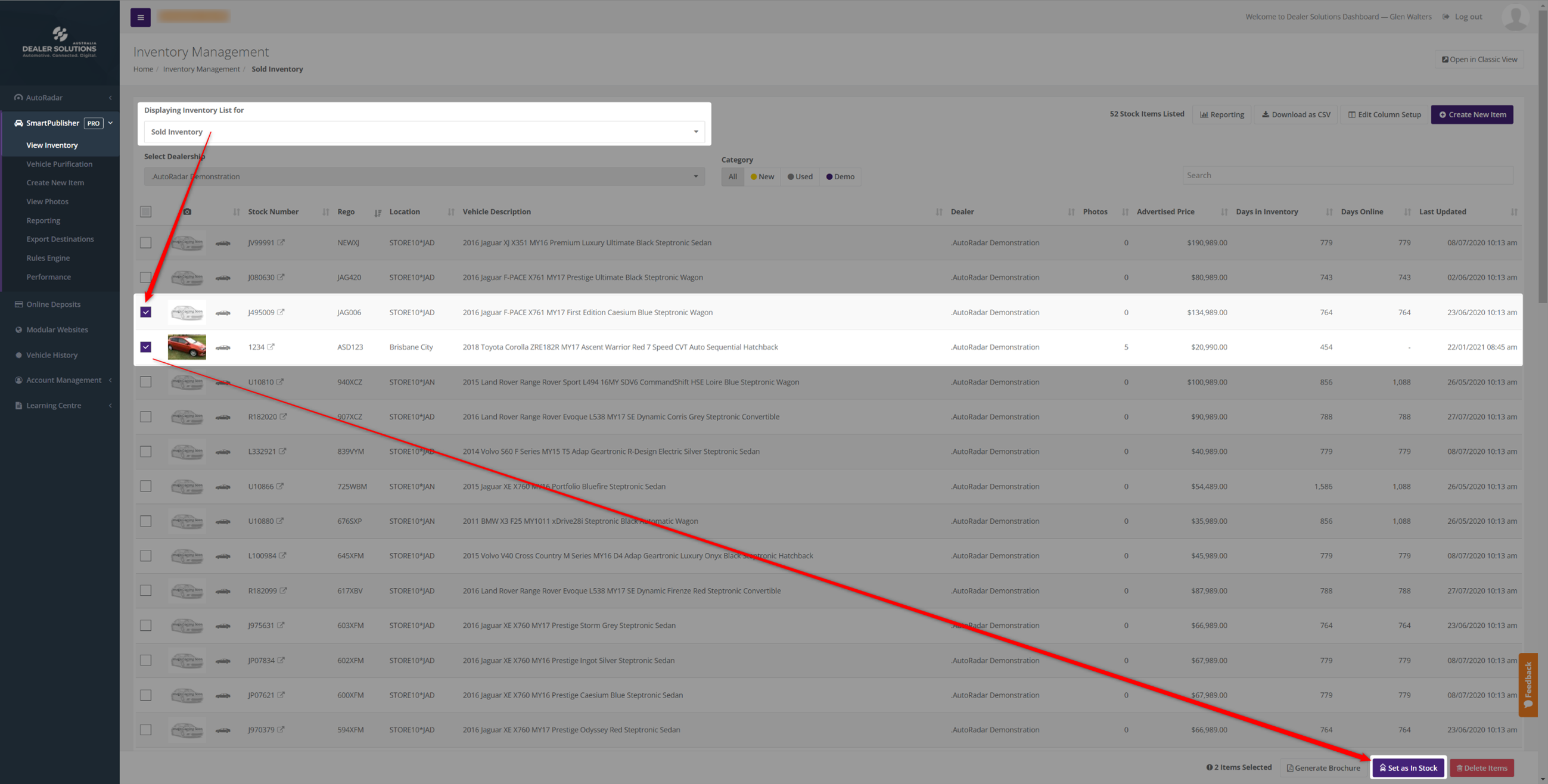
Task: Click the Edit Column Setup button
Action: coord(1384,114)
